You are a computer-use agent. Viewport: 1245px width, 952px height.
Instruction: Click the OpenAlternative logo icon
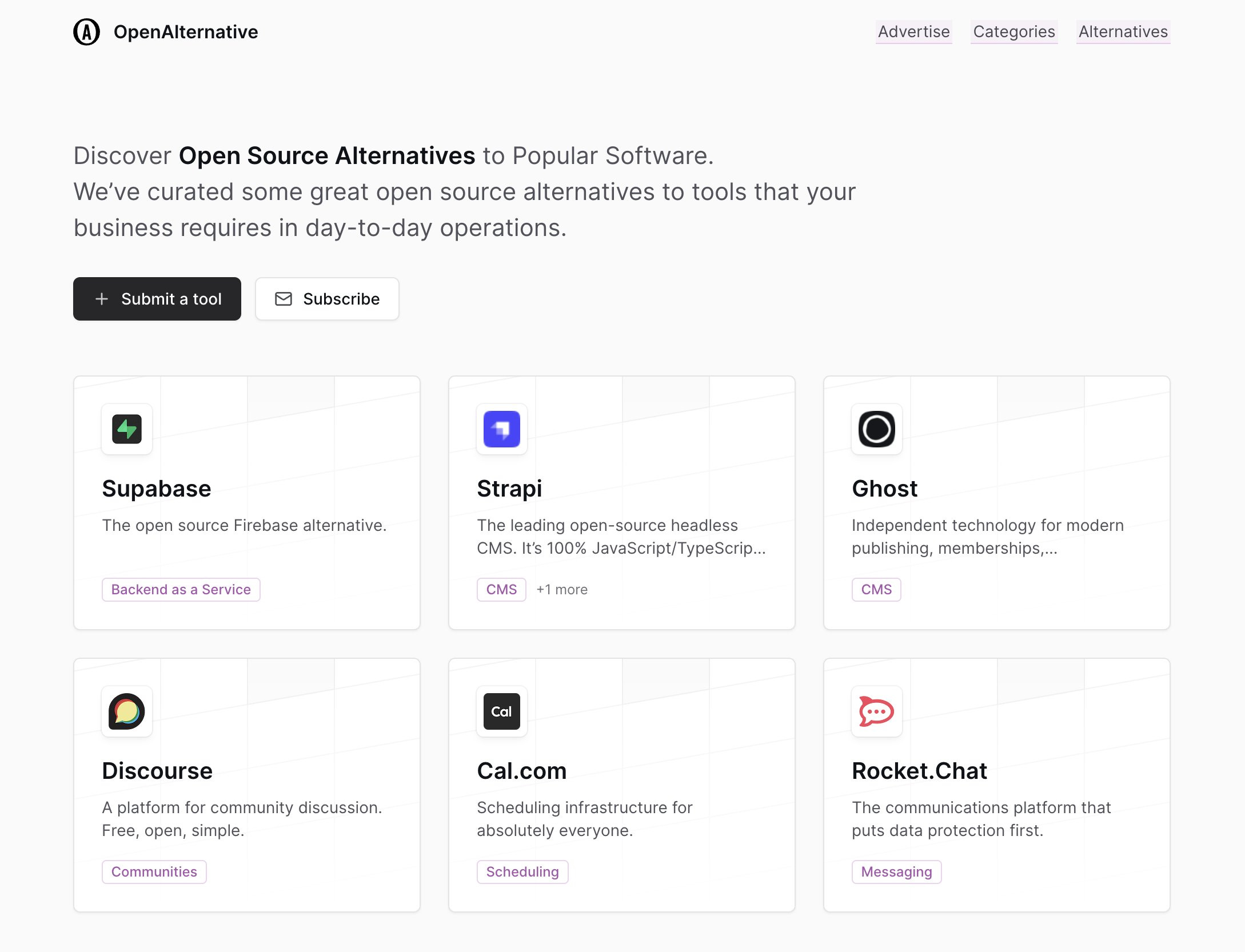point(86,32)
